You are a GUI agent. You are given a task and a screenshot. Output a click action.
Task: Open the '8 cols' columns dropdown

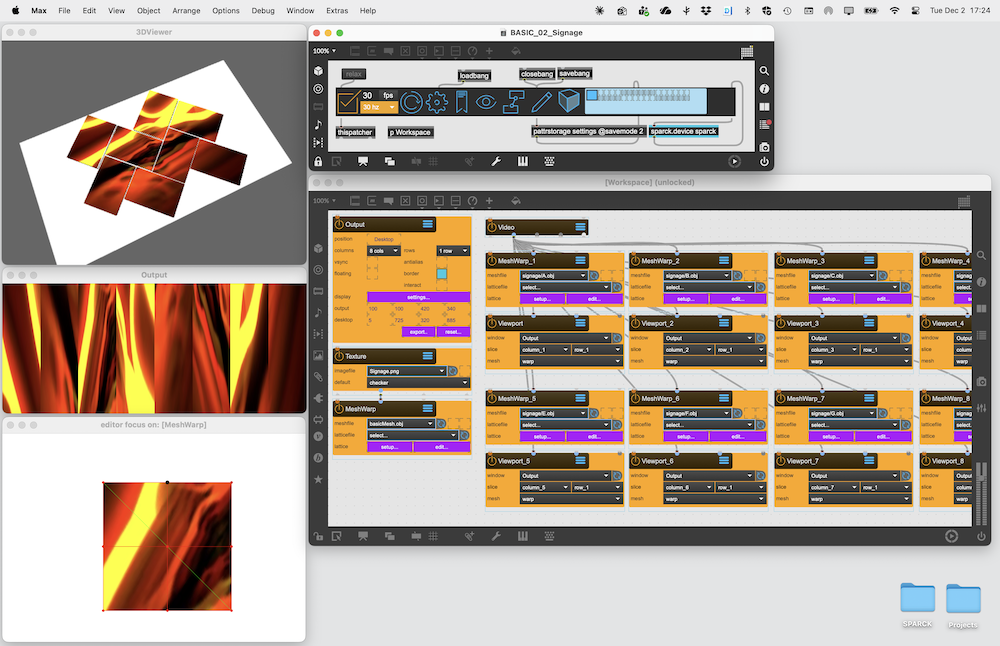pyautogui.click(x=384, y=251)
